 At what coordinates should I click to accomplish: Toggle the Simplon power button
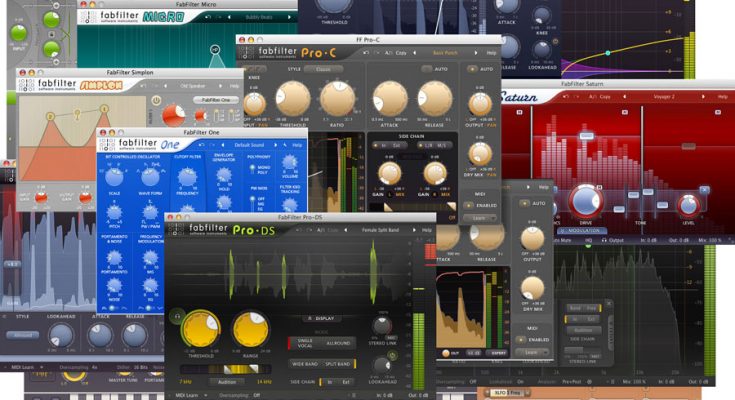tap(155, 100)
